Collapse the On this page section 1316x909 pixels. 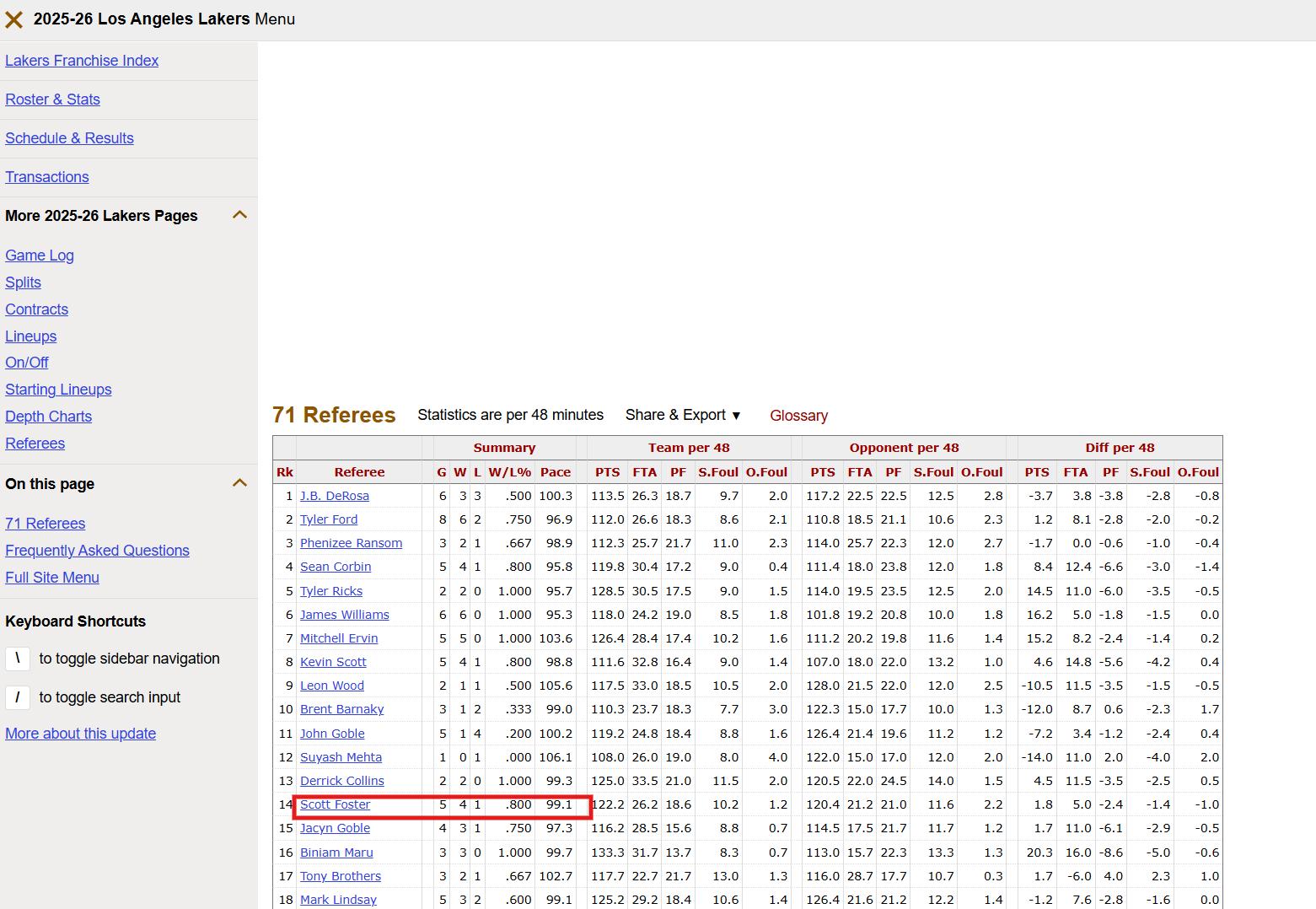click(x=239, y=483)
